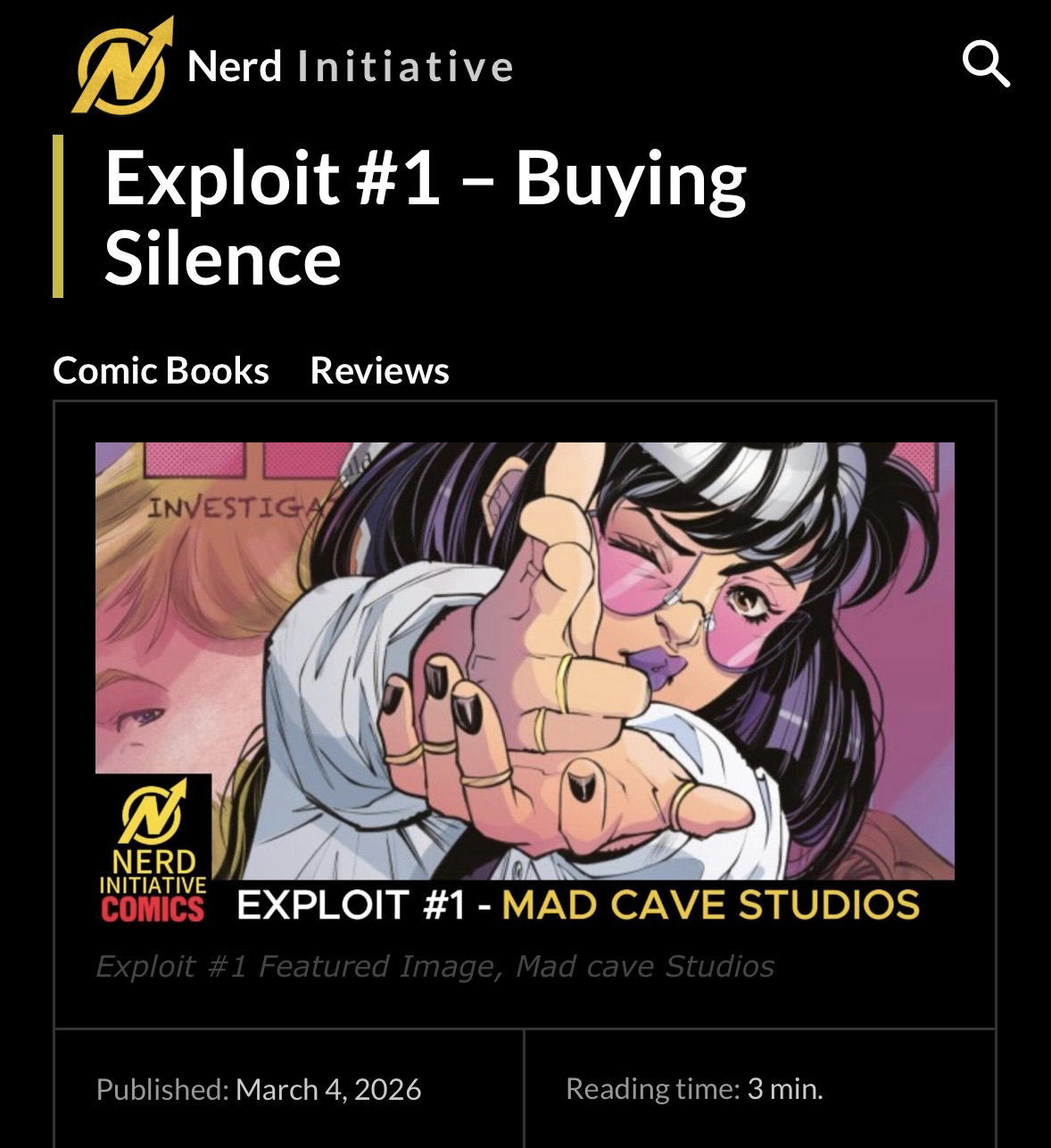Click the published date March 4, 2026
The height and width of the screenshot is (1148, 1051).
tap(328, 1089)
